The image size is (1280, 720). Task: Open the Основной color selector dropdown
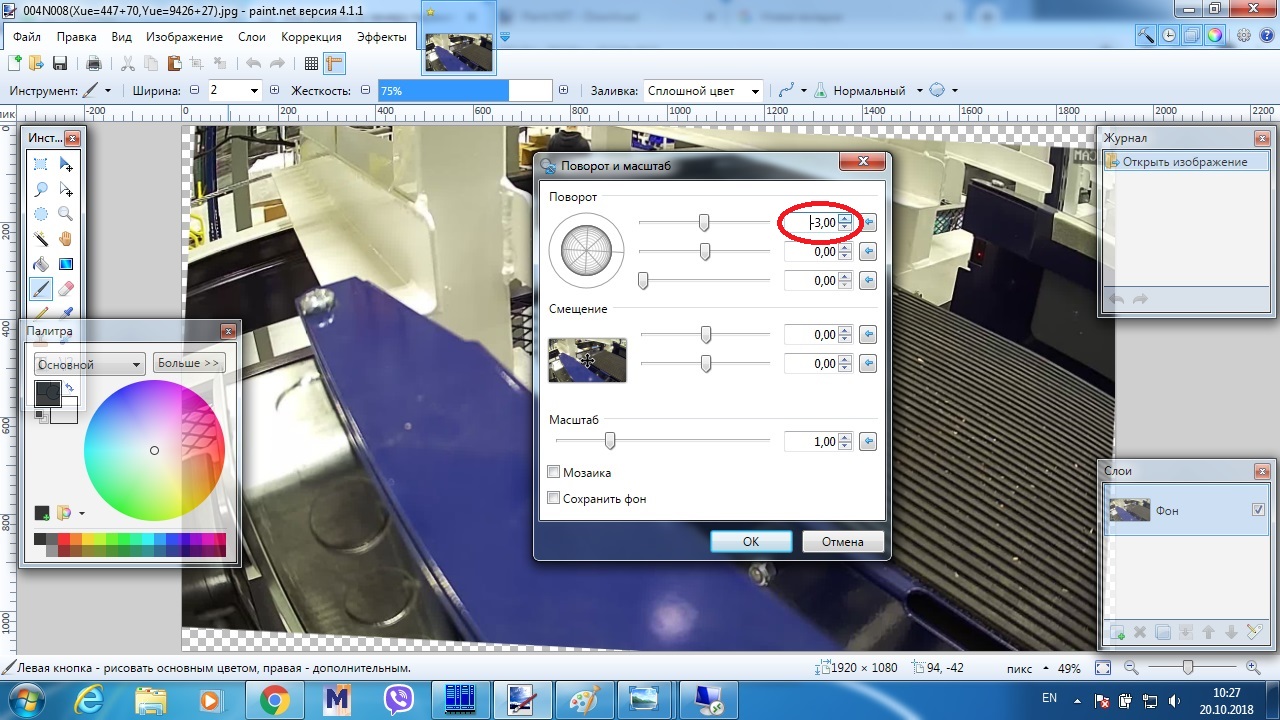coord(90,364)
